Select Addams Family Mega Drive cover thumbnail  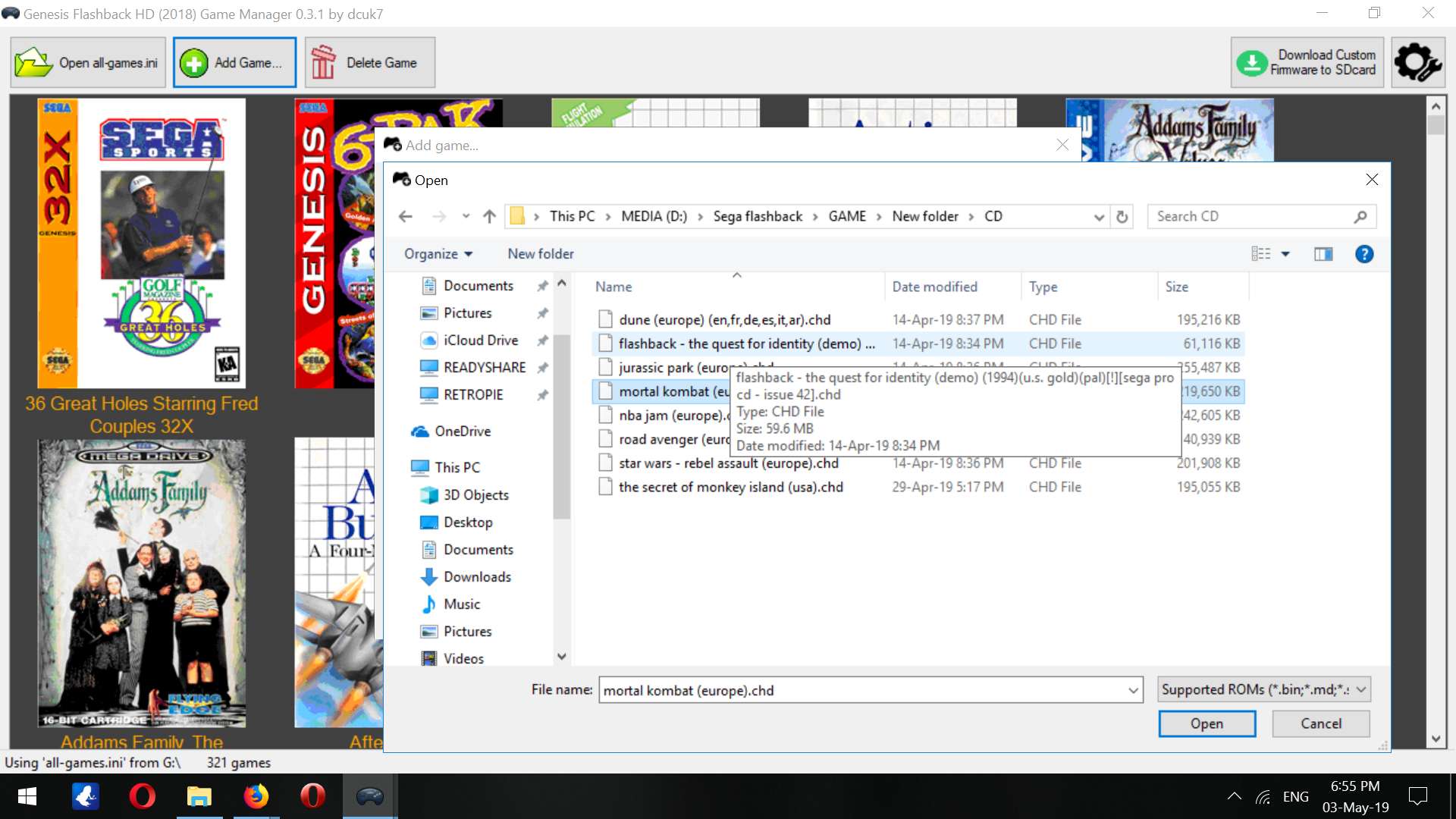point(142,584)
